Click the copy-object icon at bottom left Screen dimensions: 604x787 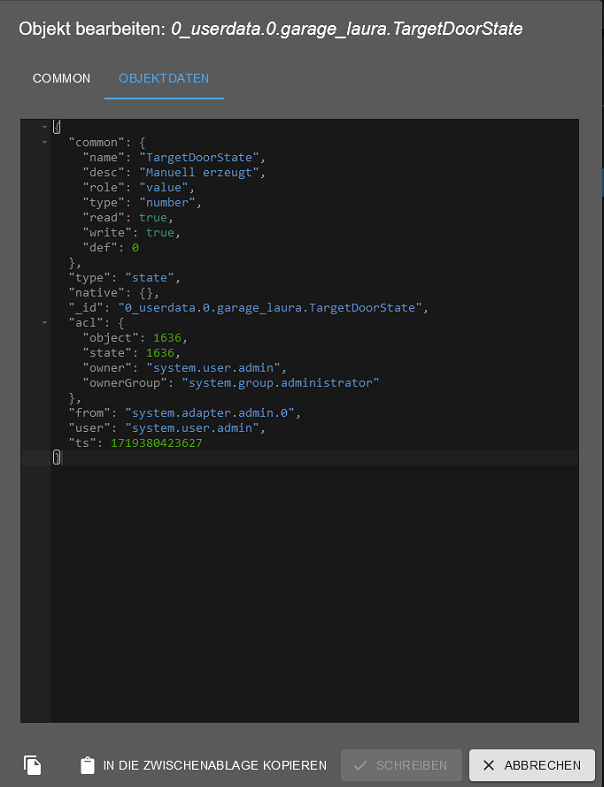click(33, 765)
